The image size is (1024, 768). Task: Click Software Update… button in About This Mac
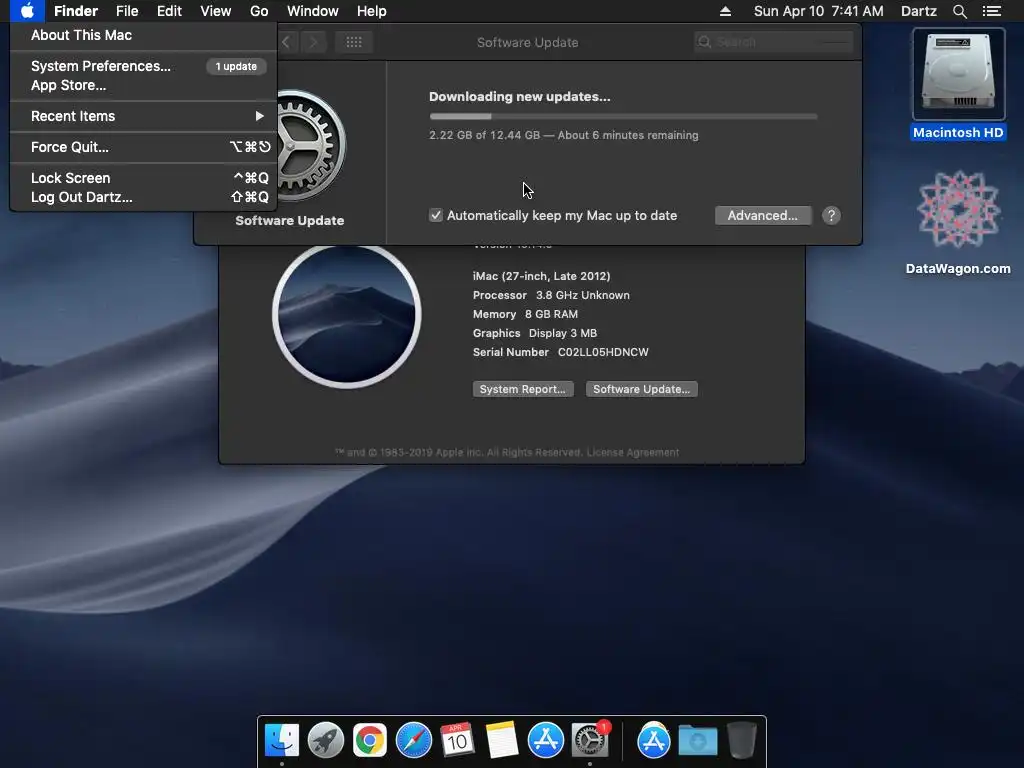(641, 389)
